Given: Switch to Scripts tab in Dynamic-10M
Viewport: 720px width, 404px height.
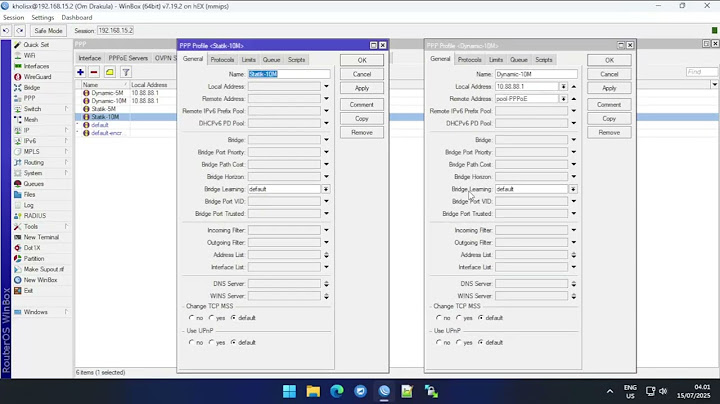Looking at the screenshot, I should (544, 60).
